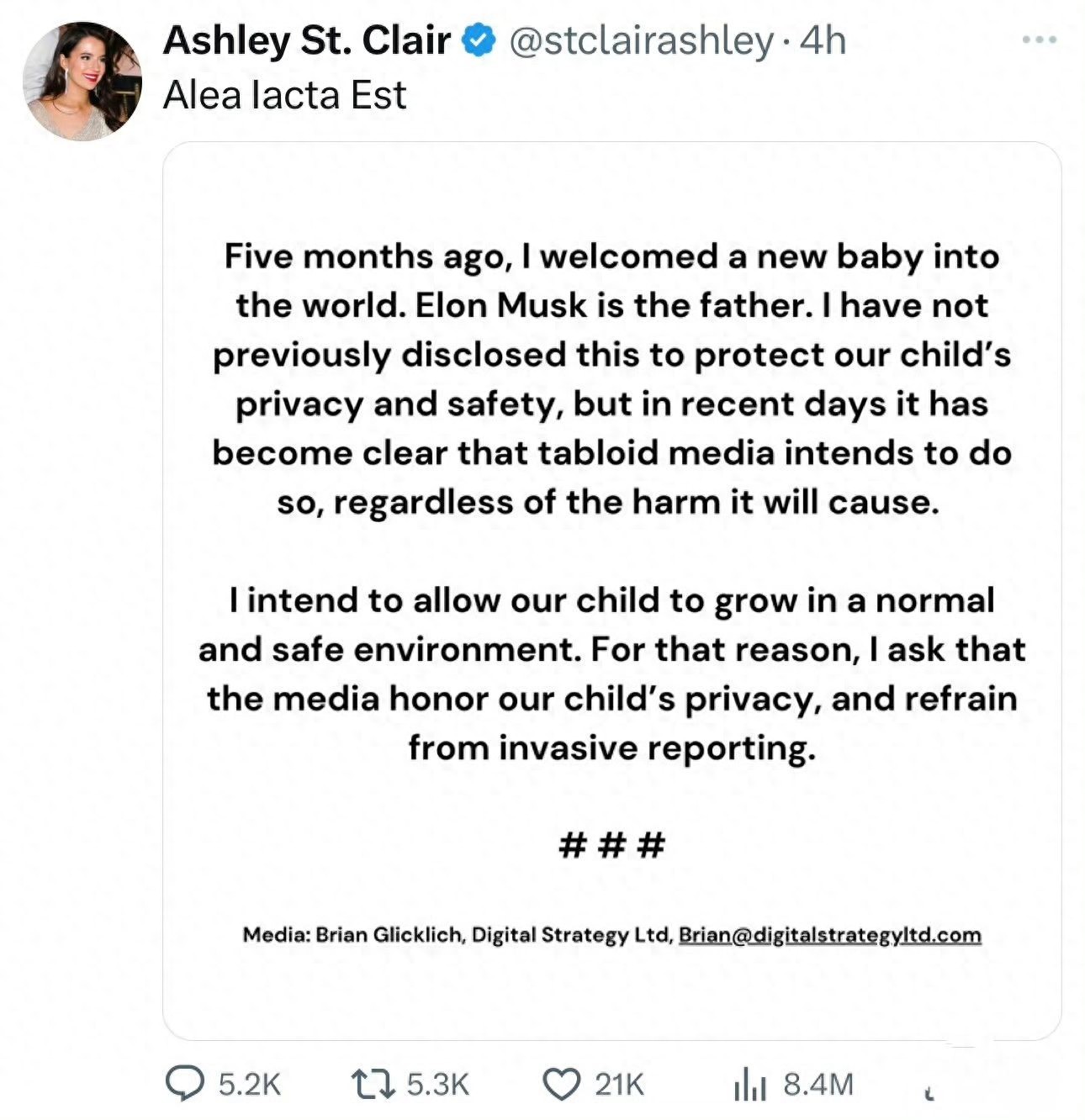Open the attached statement image
Screen dimensions: 1085x1120
pyautogui.click(x=611, y=589)
